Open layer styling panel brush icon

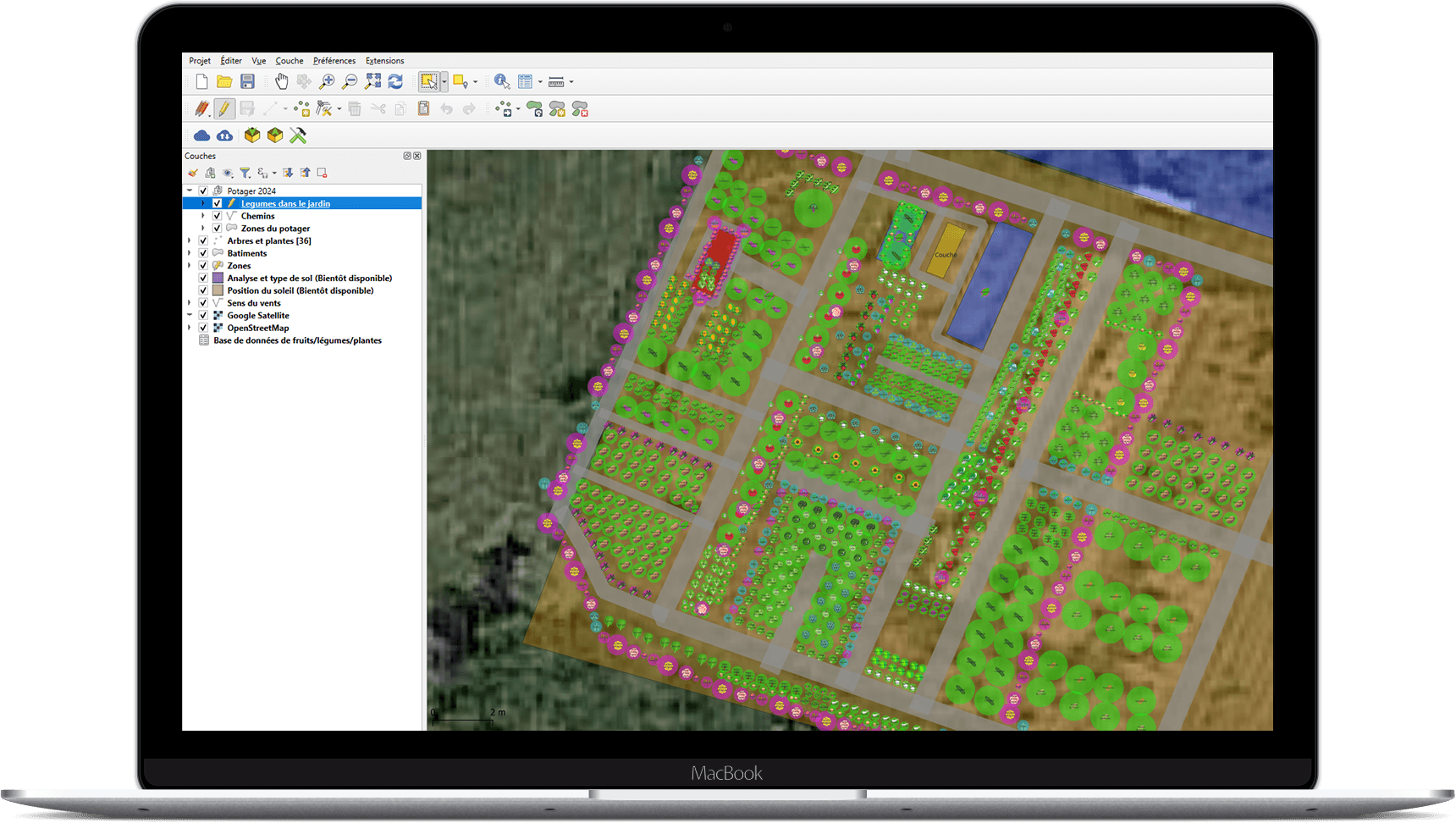[193, 173]
